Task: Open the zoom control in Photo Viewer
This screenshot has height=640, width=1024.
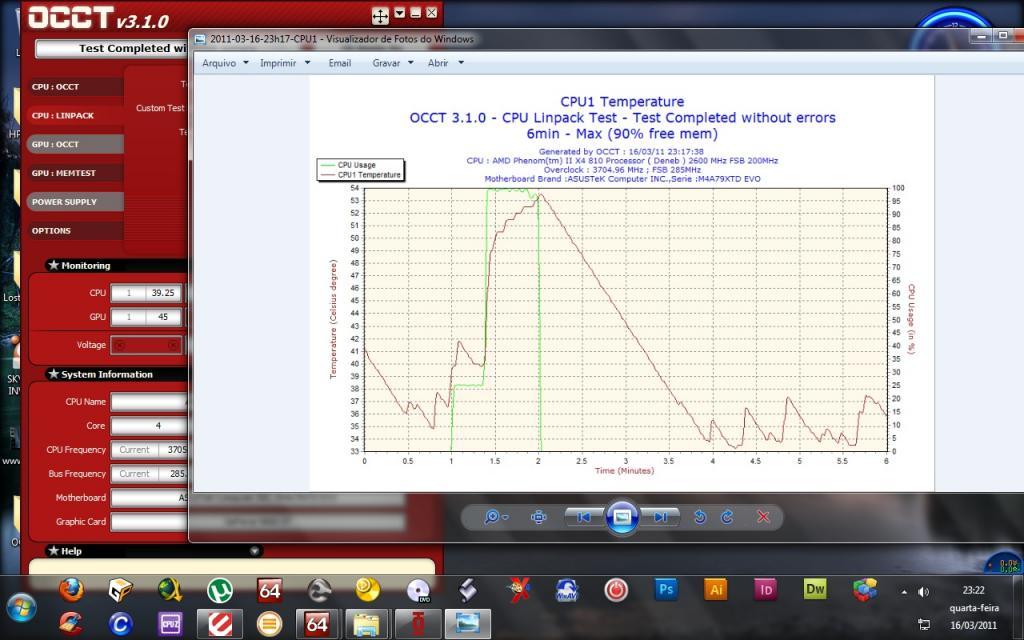Action: [496, 517]
